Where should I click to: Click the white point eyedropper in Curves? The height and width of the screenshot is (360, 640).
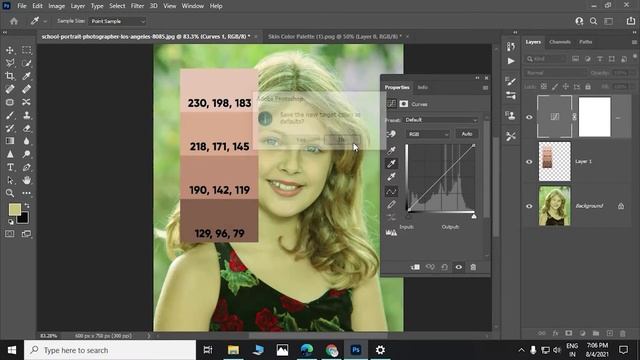tap(391, 177)
